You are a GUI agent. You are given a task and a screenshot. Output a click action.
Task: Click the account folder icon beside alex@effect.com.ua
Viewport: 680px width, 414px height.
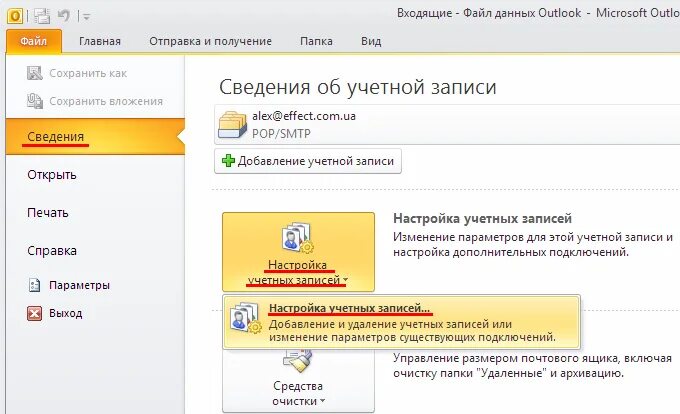coord(232,124)
